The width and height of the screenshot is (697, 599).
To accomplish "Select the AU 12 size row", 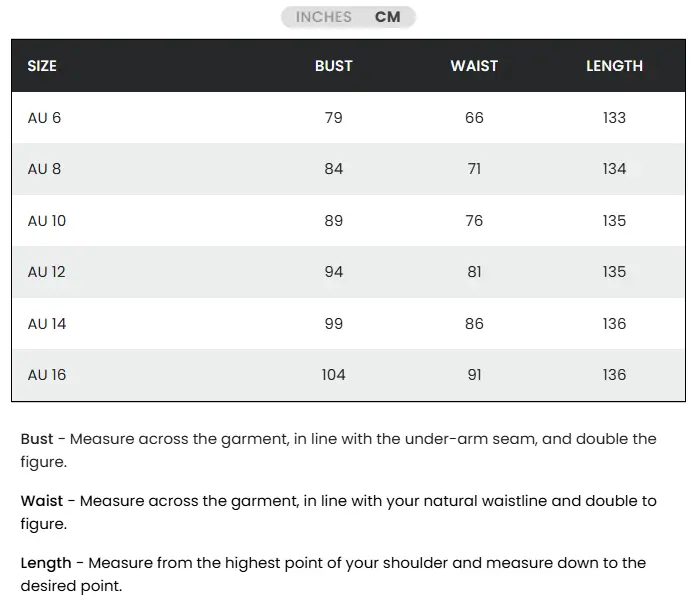I will [47, 272].
